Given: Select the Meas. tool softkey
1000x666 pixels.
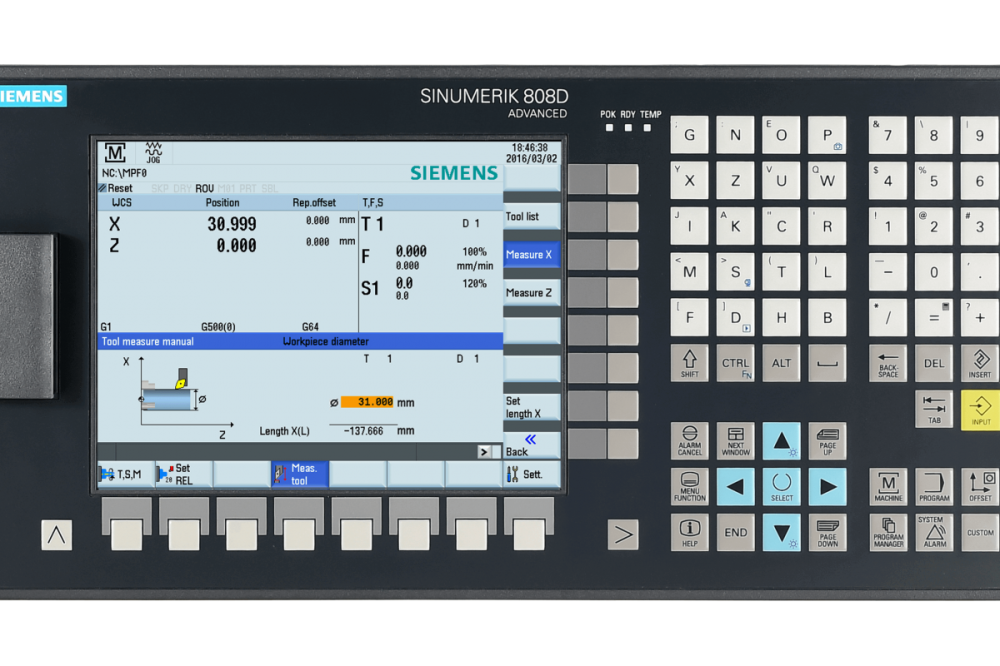Looking at the screenshot, I should (x=300, y=474).
